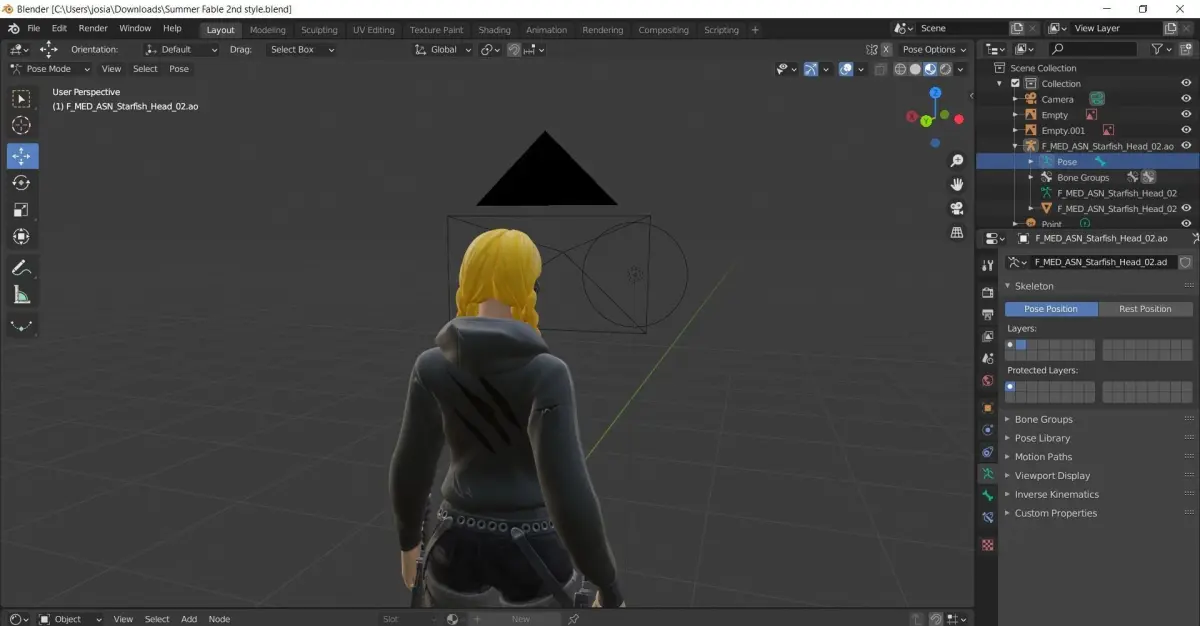Open the Pose menu in viewport header
This screenshot has width=1200, height=626.
(179, 69)
